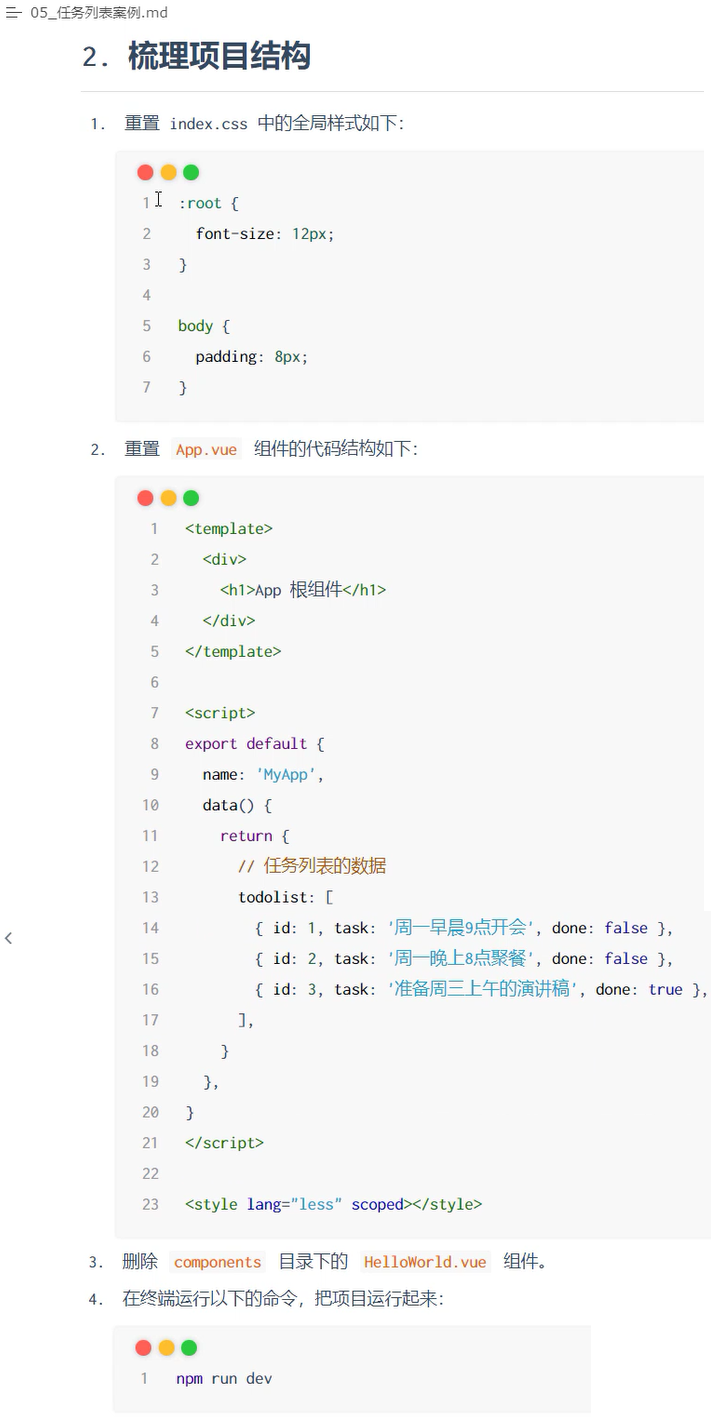Click the opening <div> tag line

coord(224,559)
